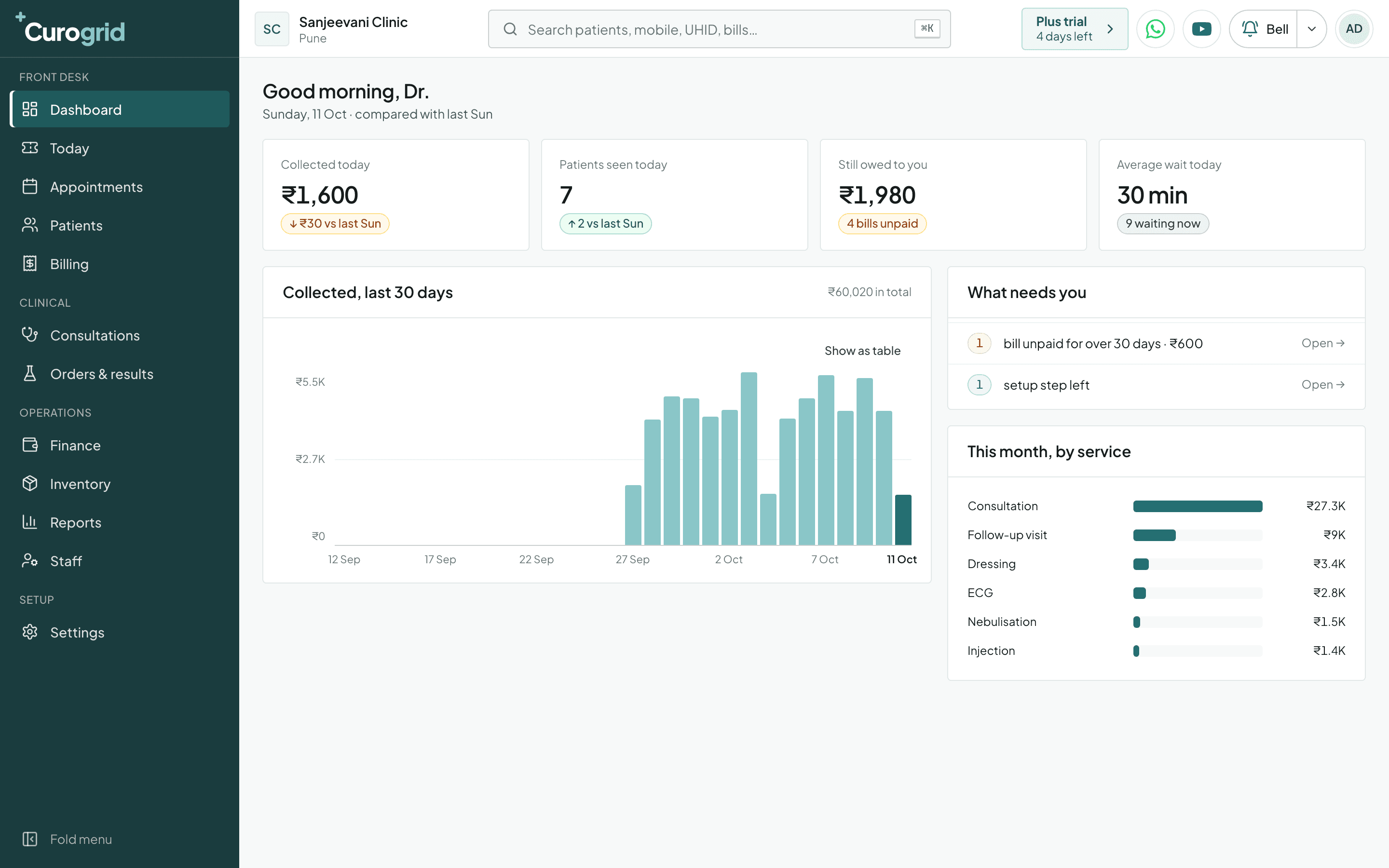This screenshot has height=868, width=1389.
Task: Click the Dashboard grid icon
Action: pos(30,109)
